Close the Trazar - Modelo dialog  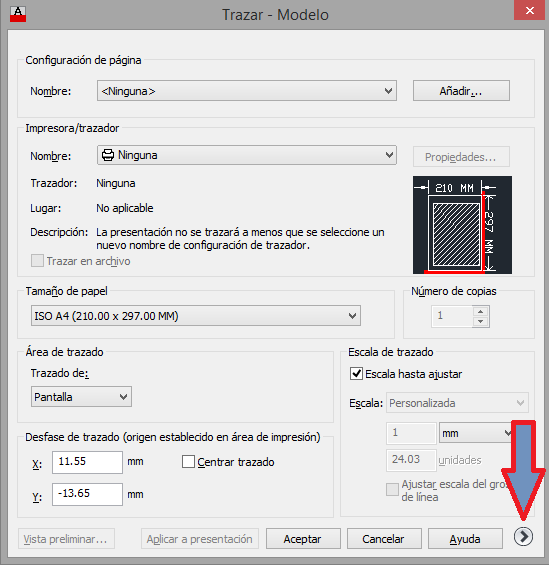coord(530,10)
